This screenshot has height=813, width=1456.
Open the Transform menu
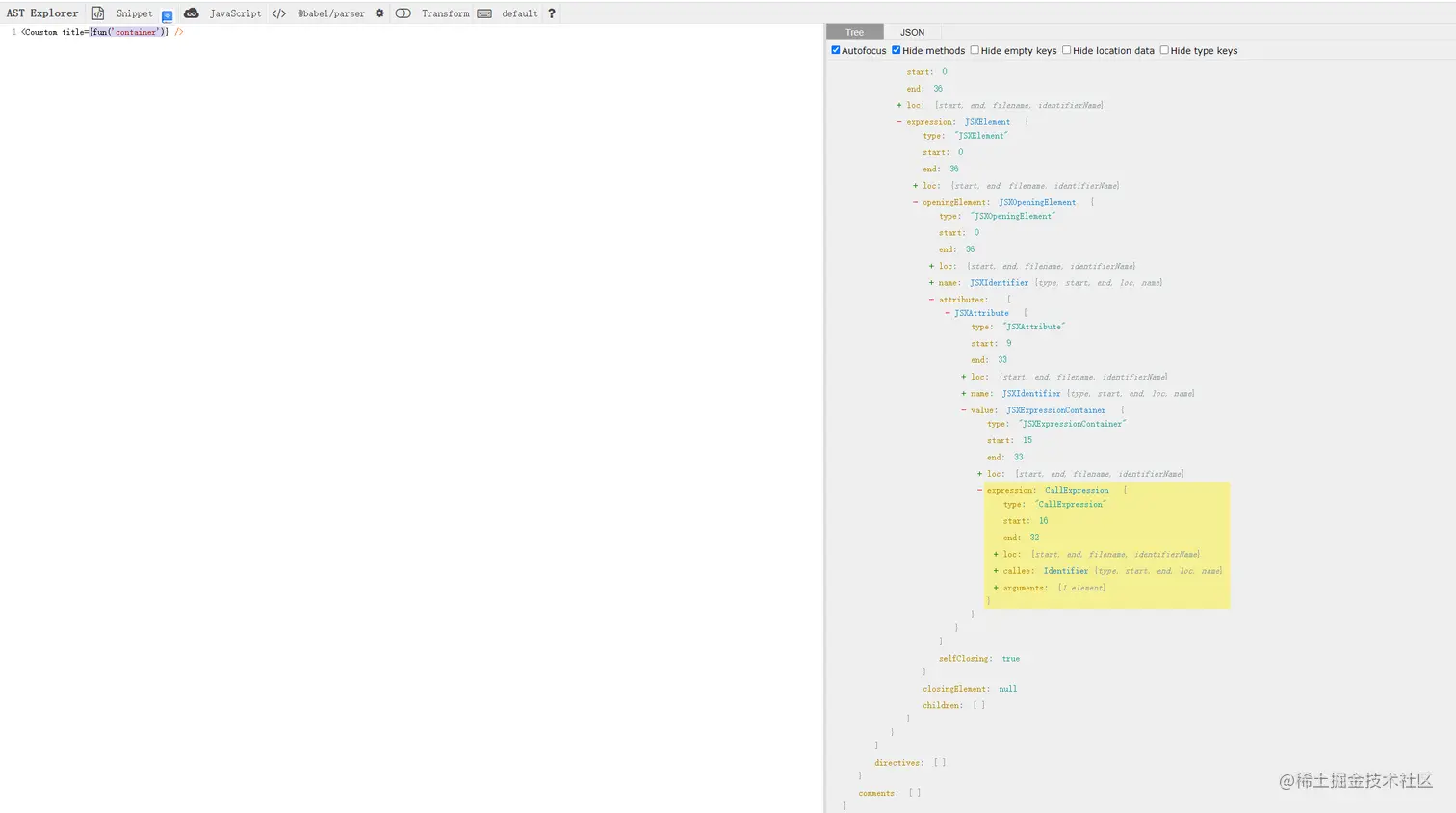[445, 13]
